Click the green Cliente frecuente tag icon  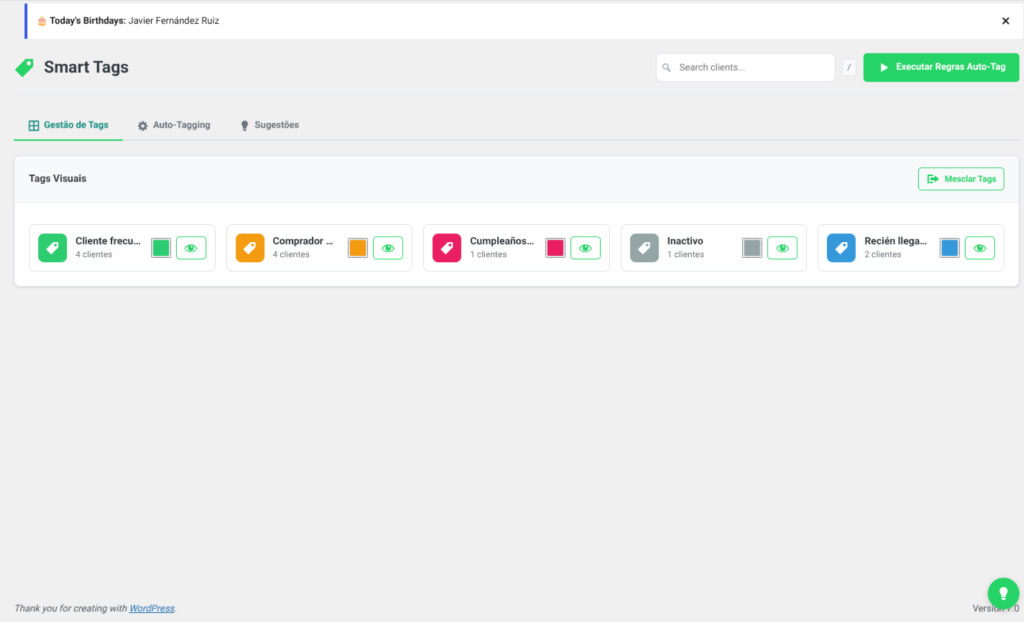click(52, 248)
